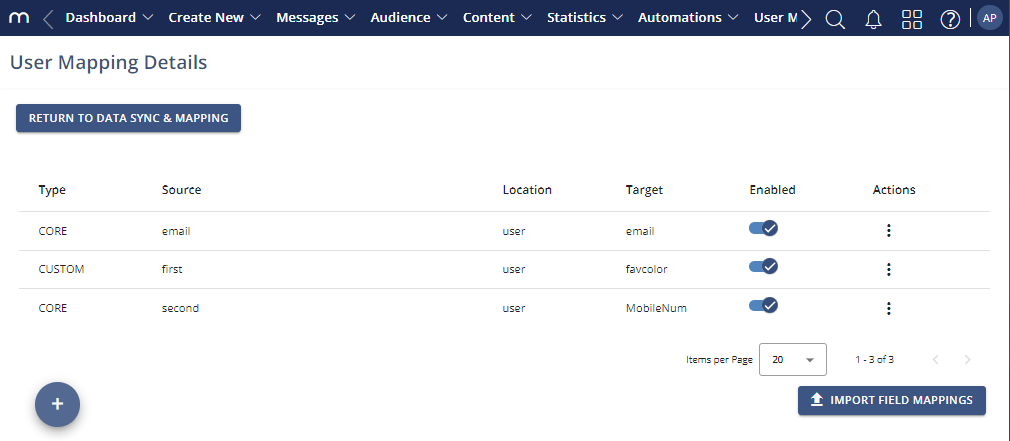Expand the Automations menu
This screenshot has width=1010, height=441.
coord(688,18)
